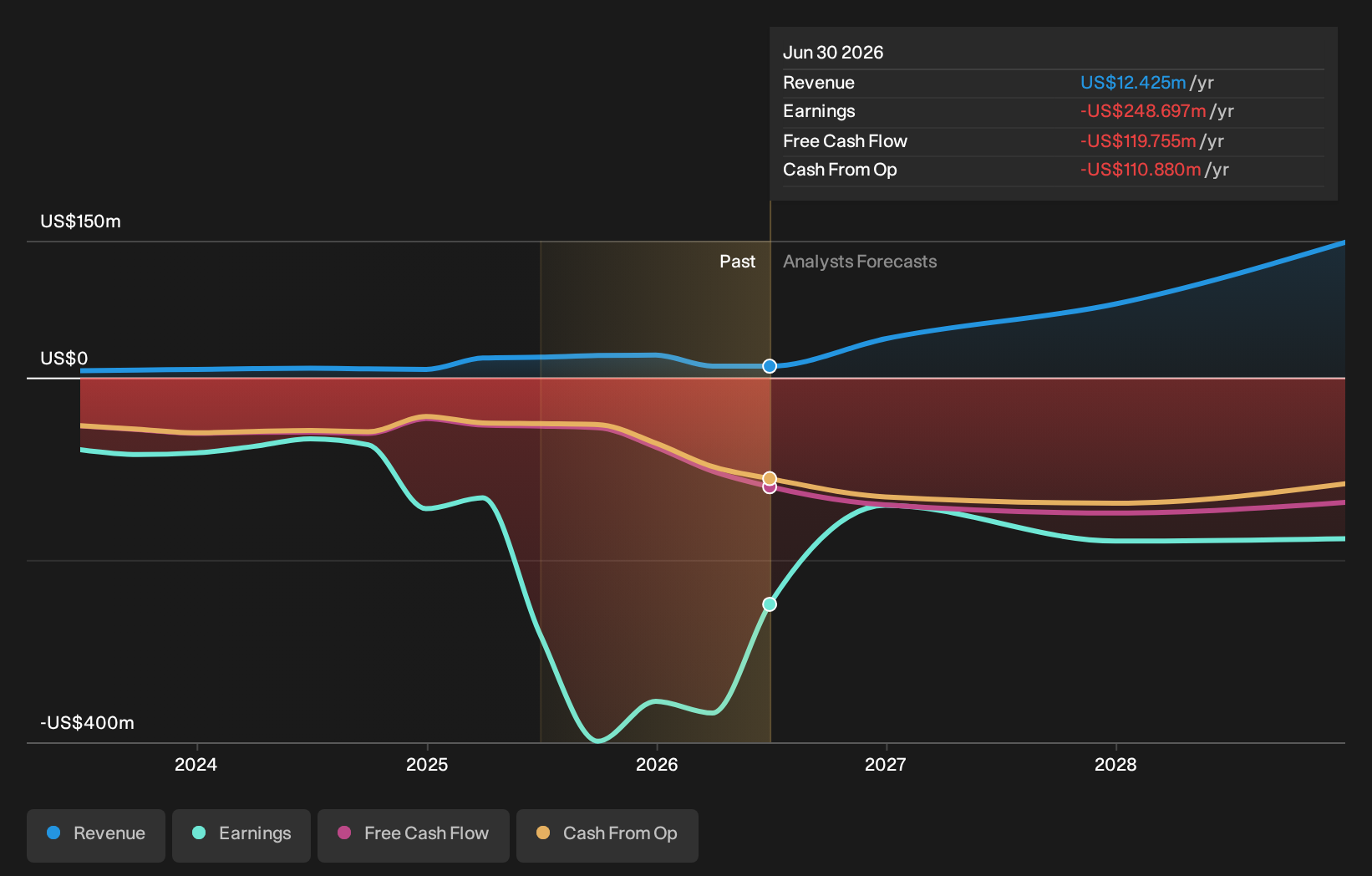Click the 2026 x-axis label
The image size is (1372, 876).
pyautogui.click(x=657, y=765)
